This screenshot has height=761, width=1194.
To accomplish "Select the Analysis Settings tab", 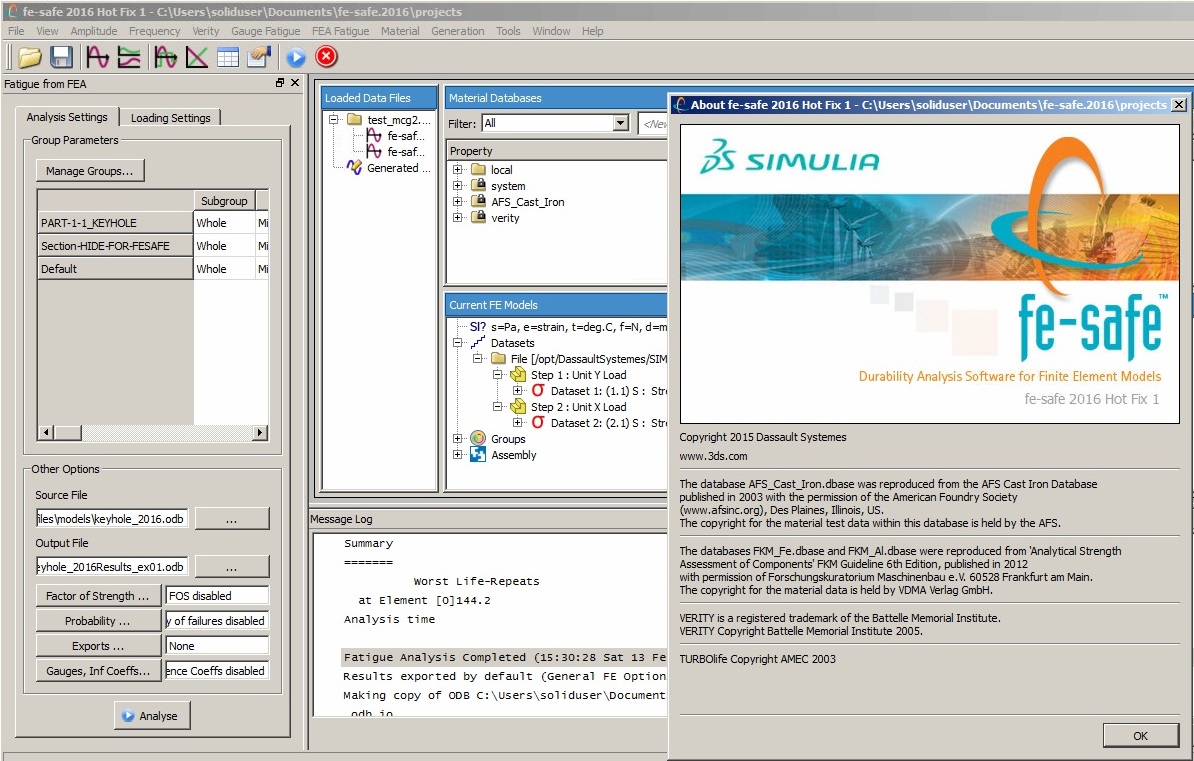I will [67, 117].
